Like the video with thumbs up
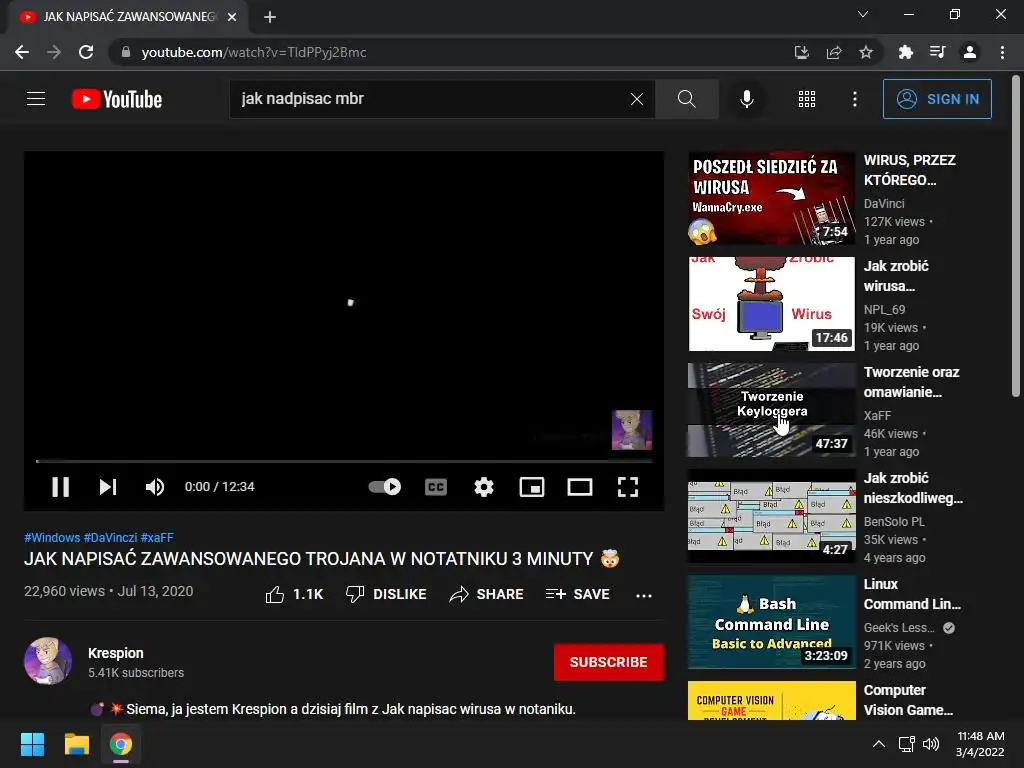The width and height of the screenshot is (1024, 768). pos(294,594)
